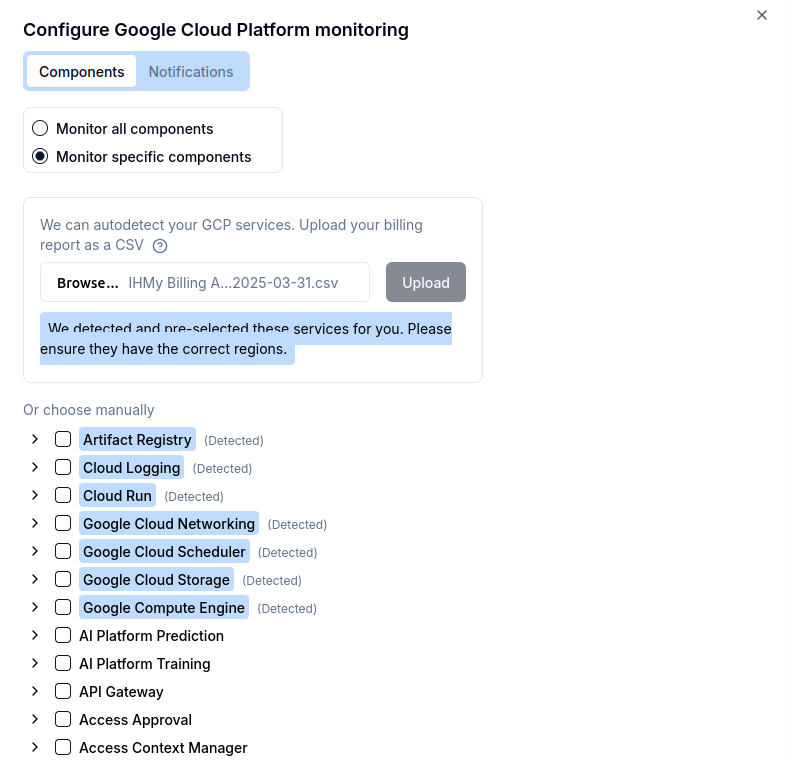Click the API Gateway label

click(x=121, y=692)
